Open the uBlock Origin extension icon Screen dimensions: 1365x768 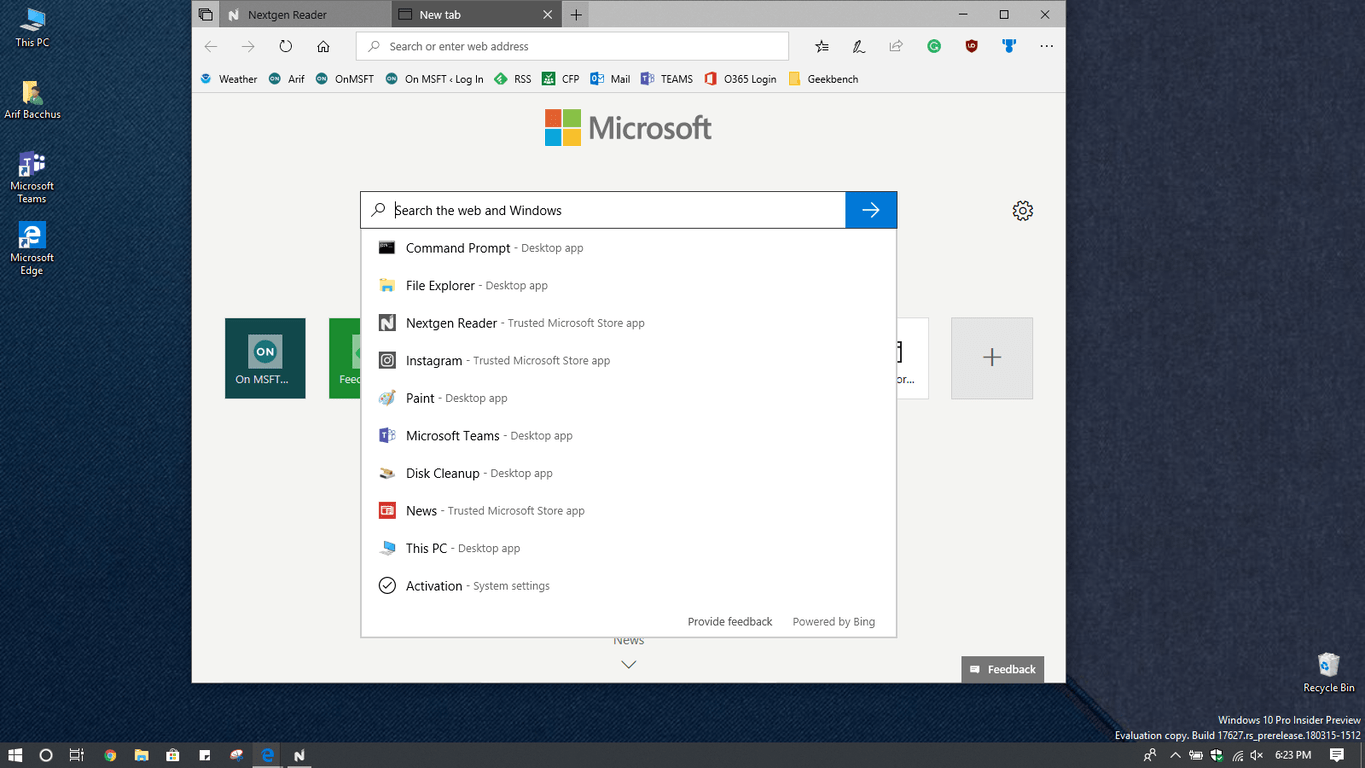tap(971, 46)
